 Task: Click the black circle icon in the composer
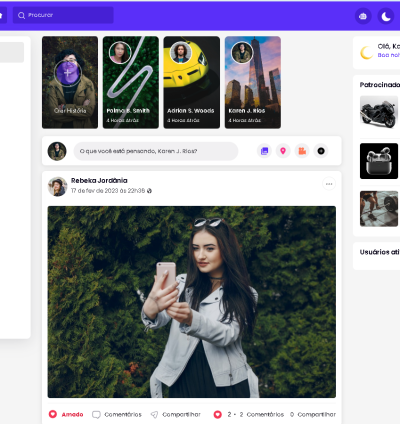point(321,151)
